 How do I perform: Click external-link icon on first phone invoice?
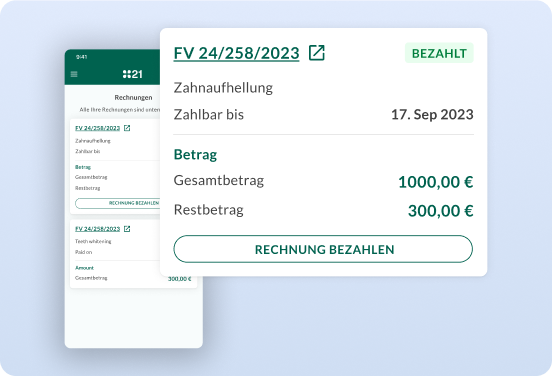pyautogui.click(x=127, y=128)
